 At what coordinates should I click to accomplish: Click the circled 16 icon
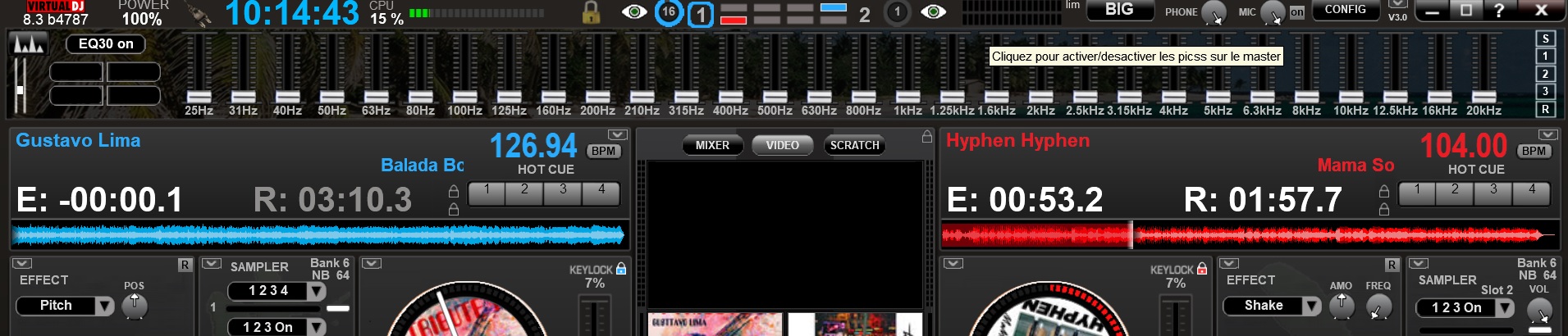click(669, 12)
